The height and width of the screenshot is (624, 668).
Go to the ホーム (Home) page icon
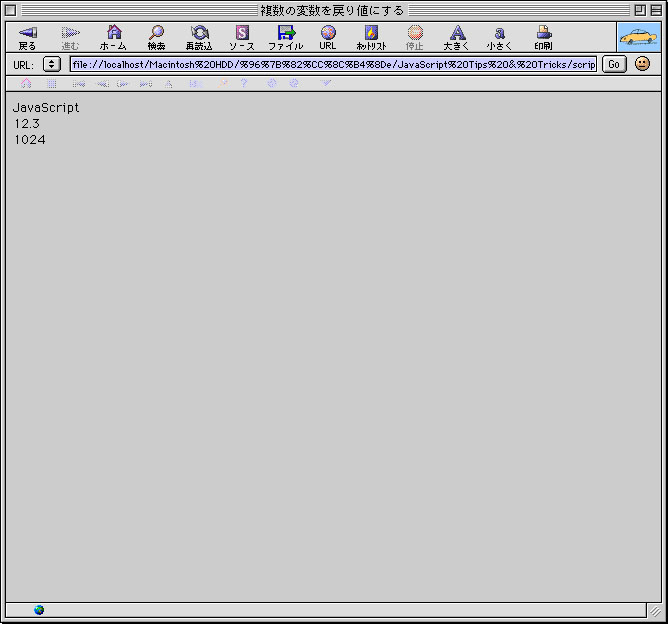click(x=114, y=32)
